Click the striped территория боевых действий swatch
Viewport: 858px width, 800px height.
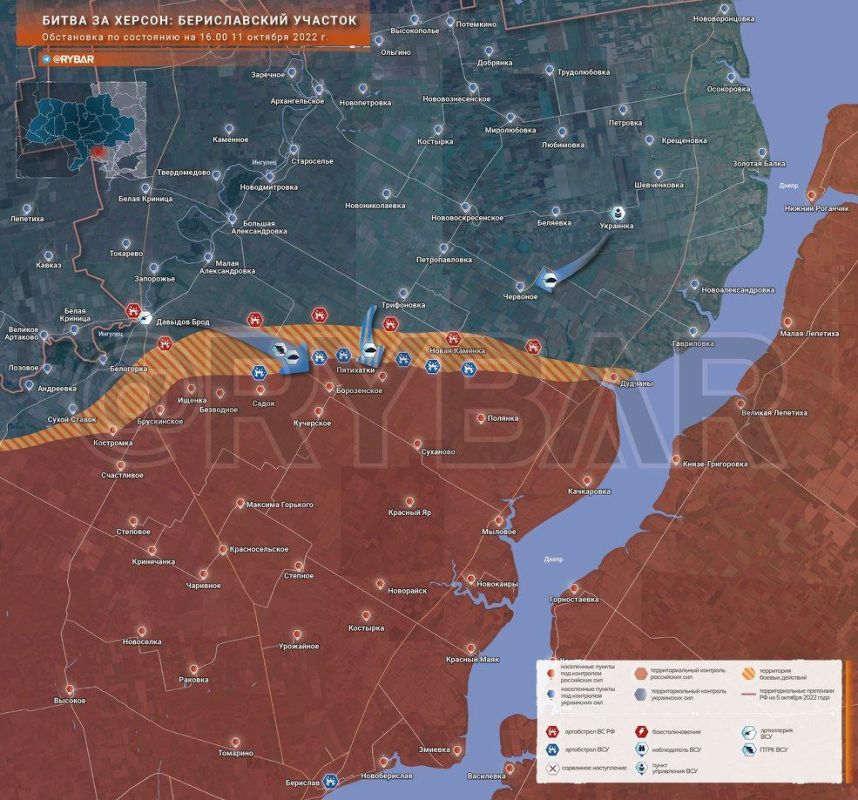pos(749,672)
